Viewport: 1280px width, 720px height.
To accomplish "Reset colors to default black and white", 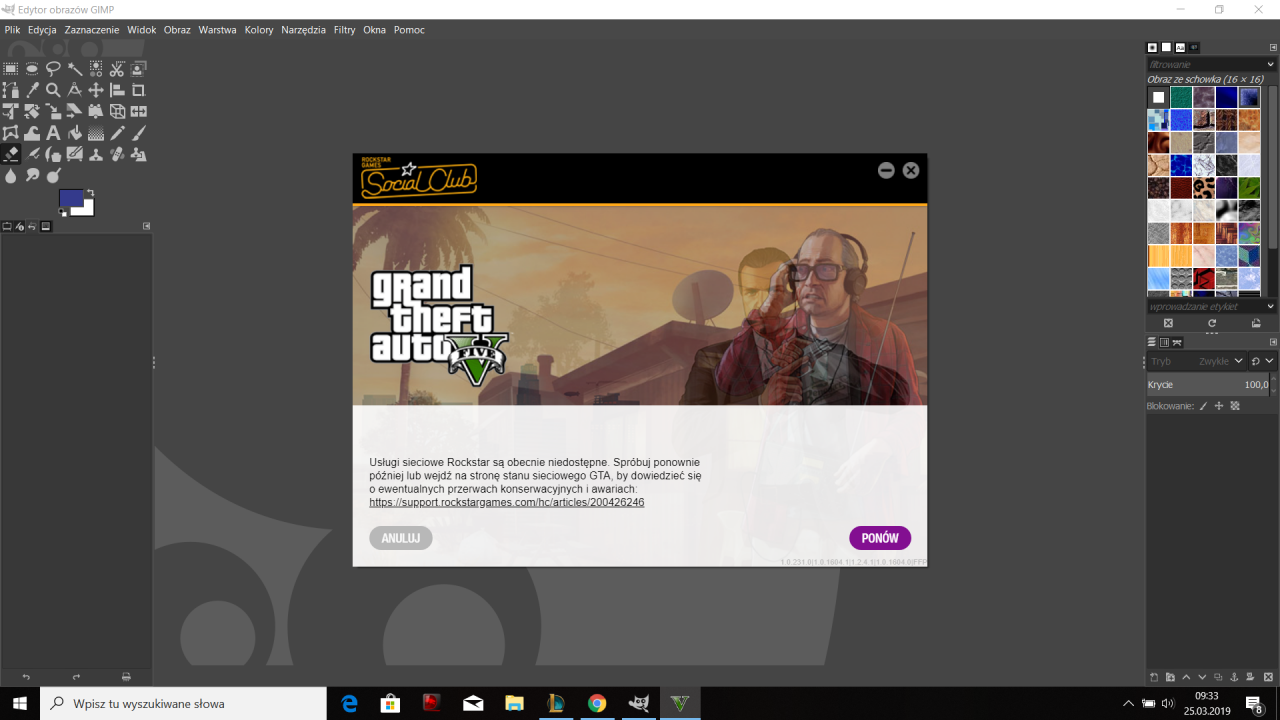I will coord(62,212).
